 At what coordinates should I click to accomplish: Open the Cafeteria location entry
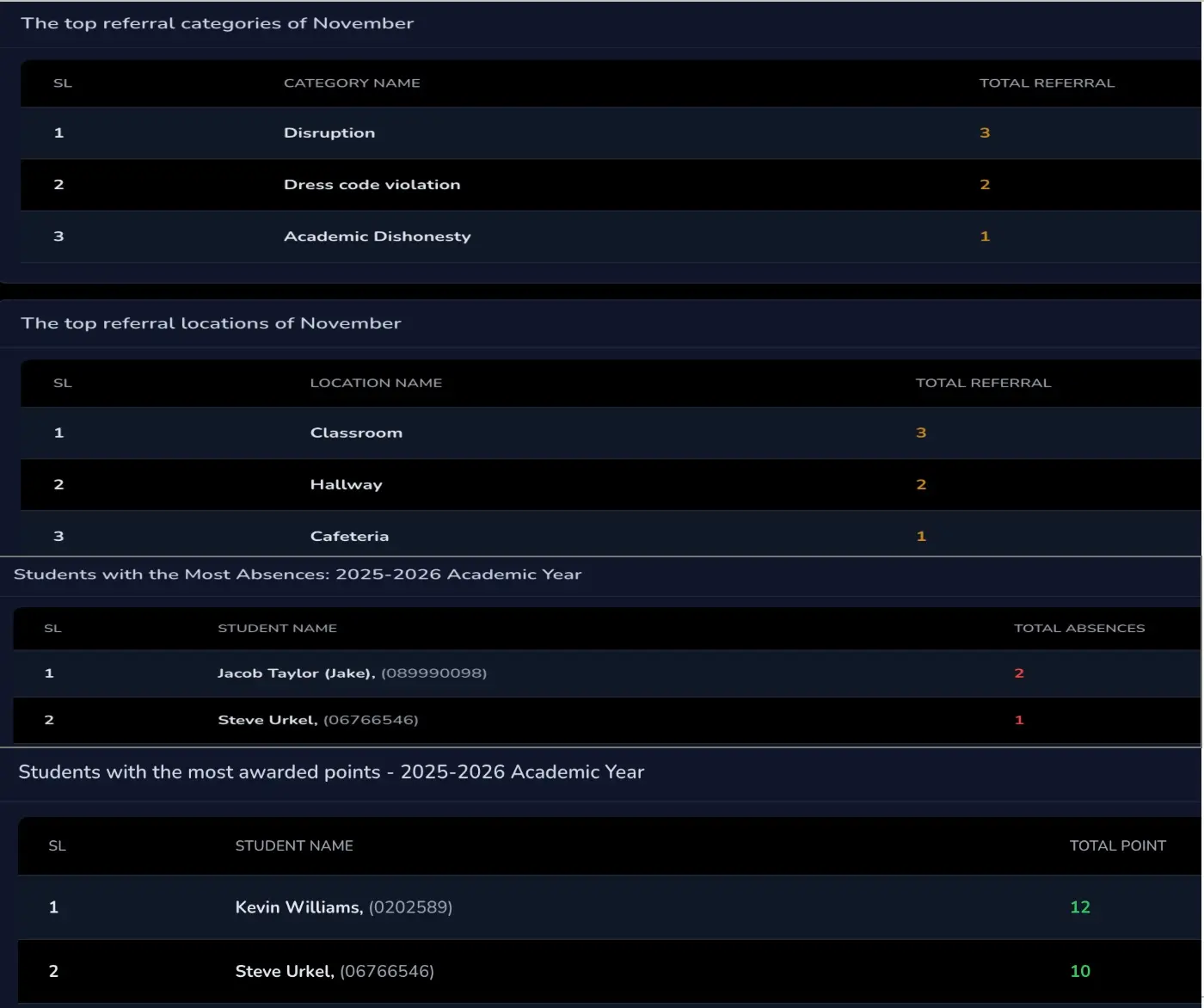point(349,536)
